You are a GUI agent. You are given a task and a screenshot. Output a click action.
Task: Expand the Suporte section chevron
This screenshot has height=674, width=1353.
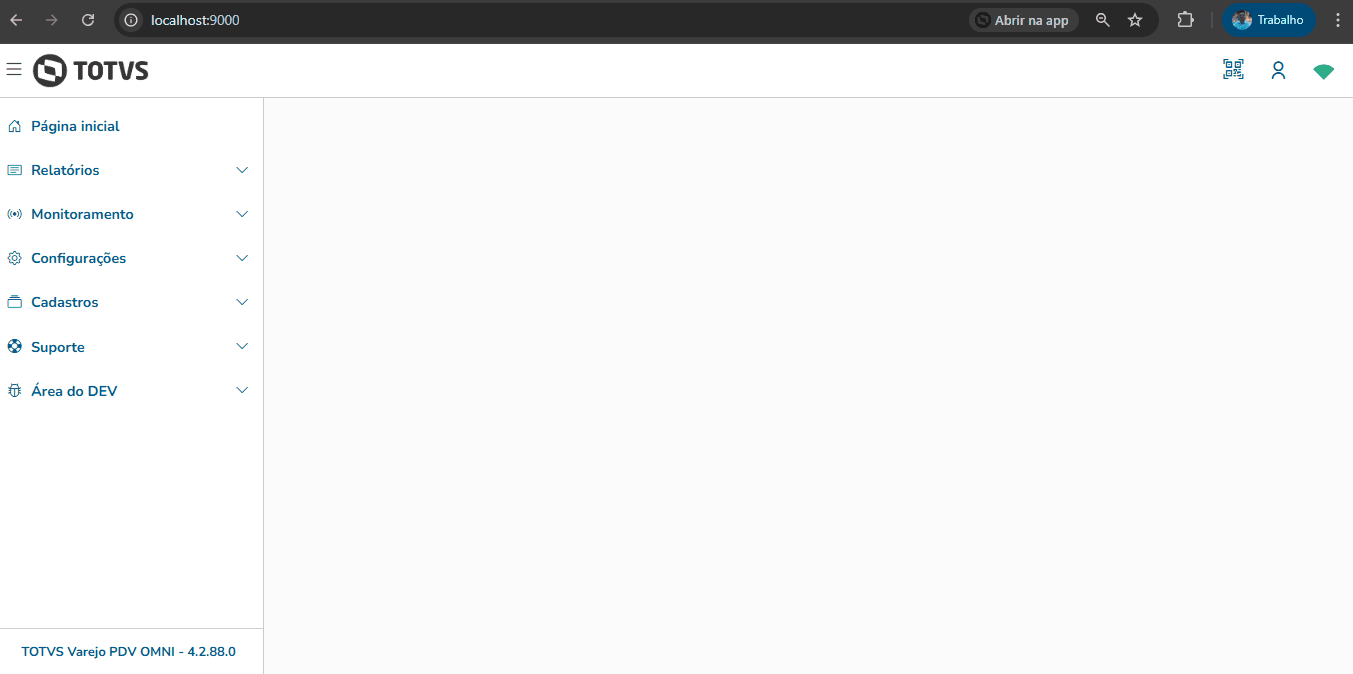coord(242,346)
